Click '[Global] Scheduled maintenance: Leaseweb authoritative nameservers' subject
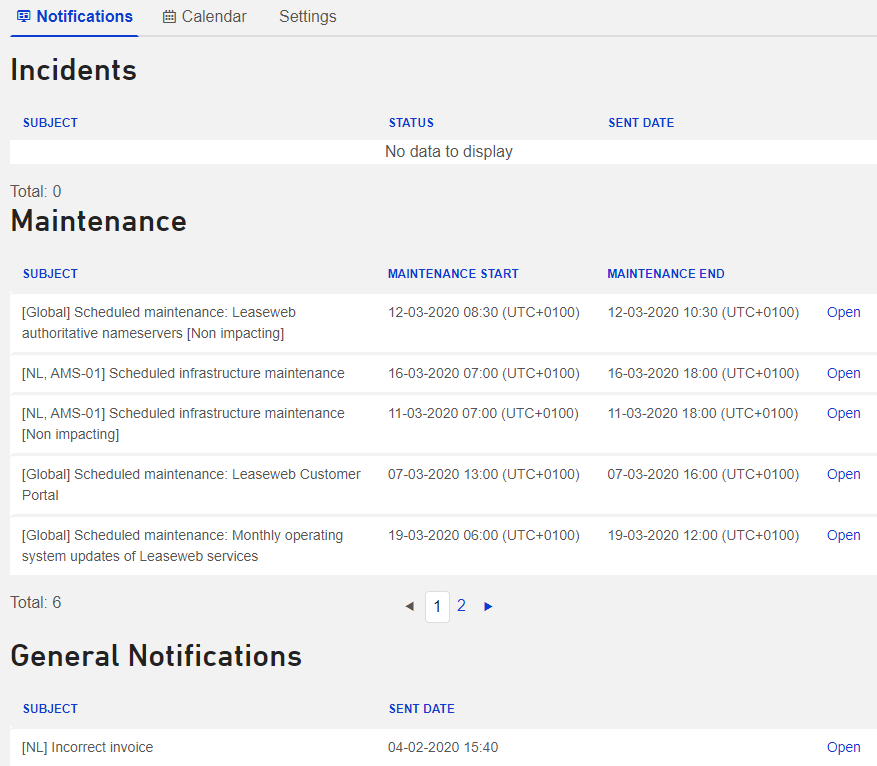The image size is (877, 766). pos(159,323)
